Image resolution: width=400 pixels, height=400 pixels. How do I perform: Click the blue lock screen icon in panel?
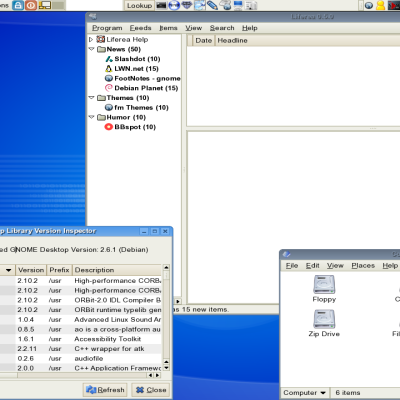18,5
